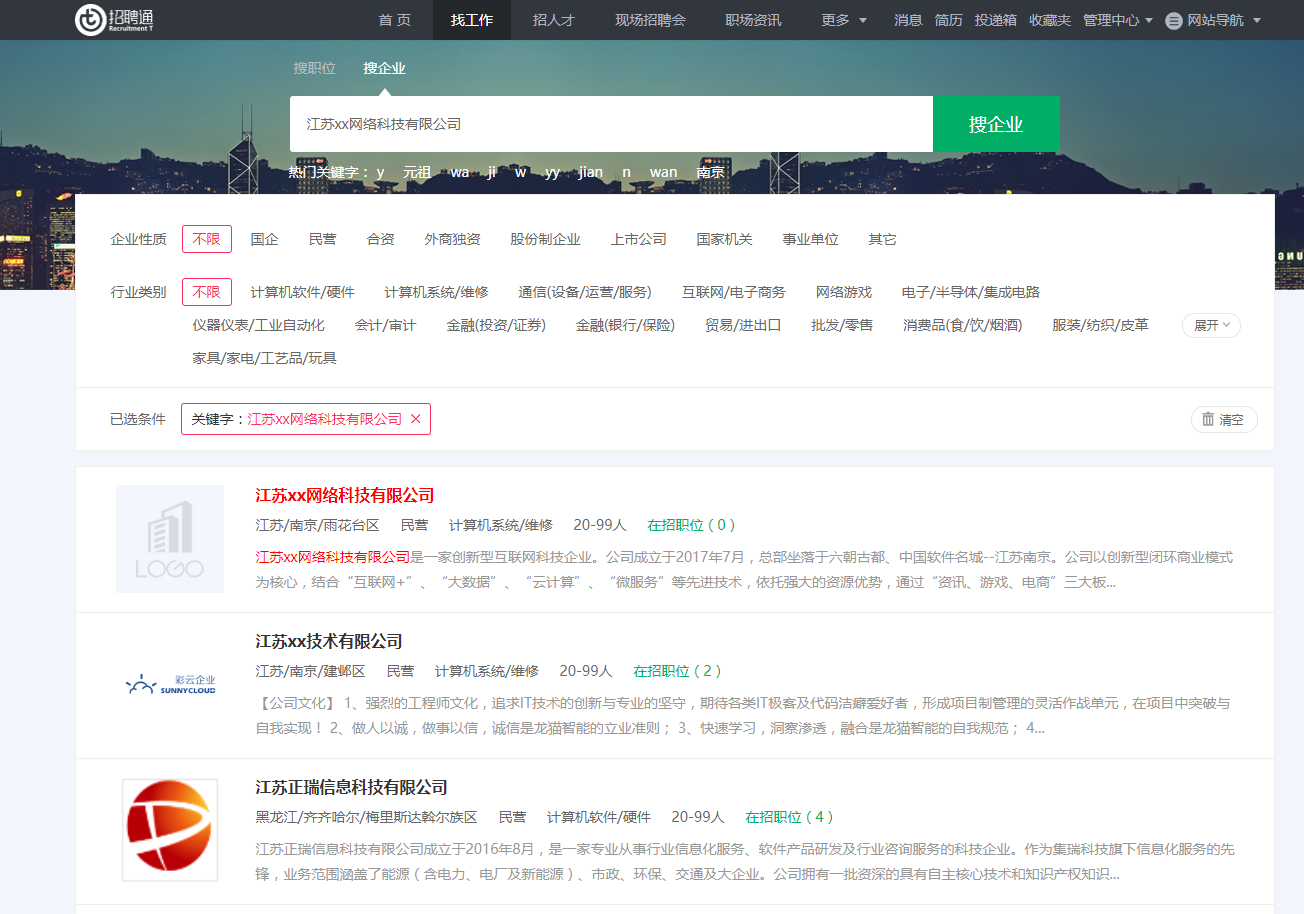Click the 招聘通 site logo
Screen dimensions: 1304x914
[x=115, y=19]
